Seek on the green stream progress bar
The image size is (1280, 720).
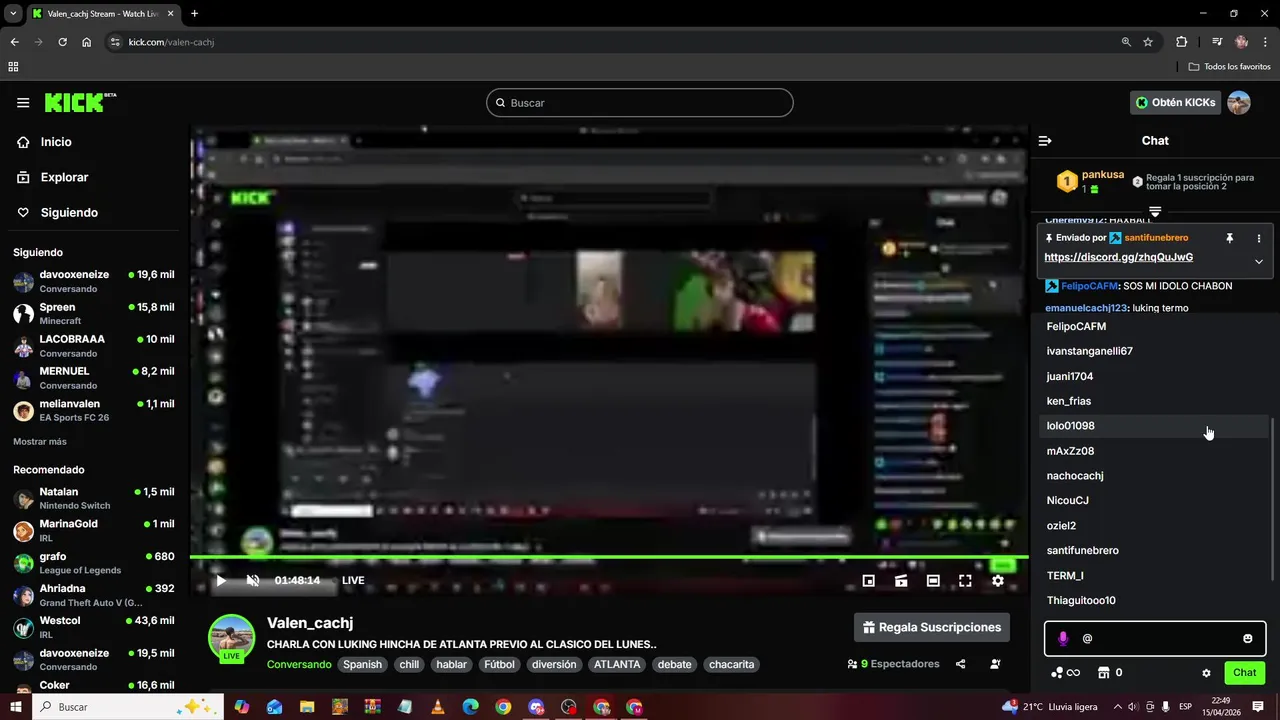click(x=609, y=557)
